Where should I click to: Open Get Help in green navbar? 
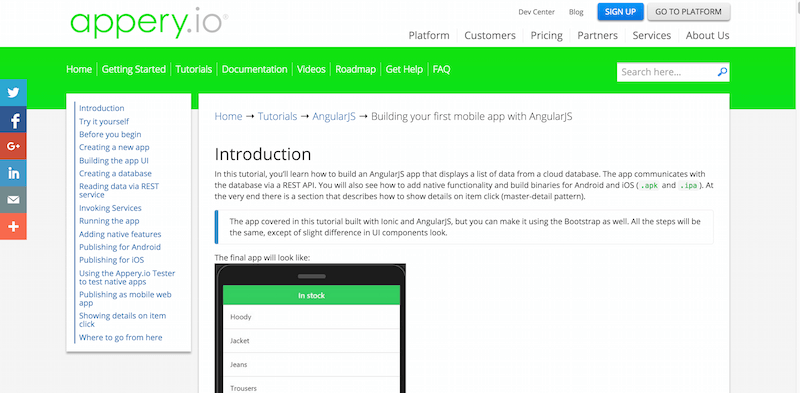pyautogui.click(x=404, y=69)
